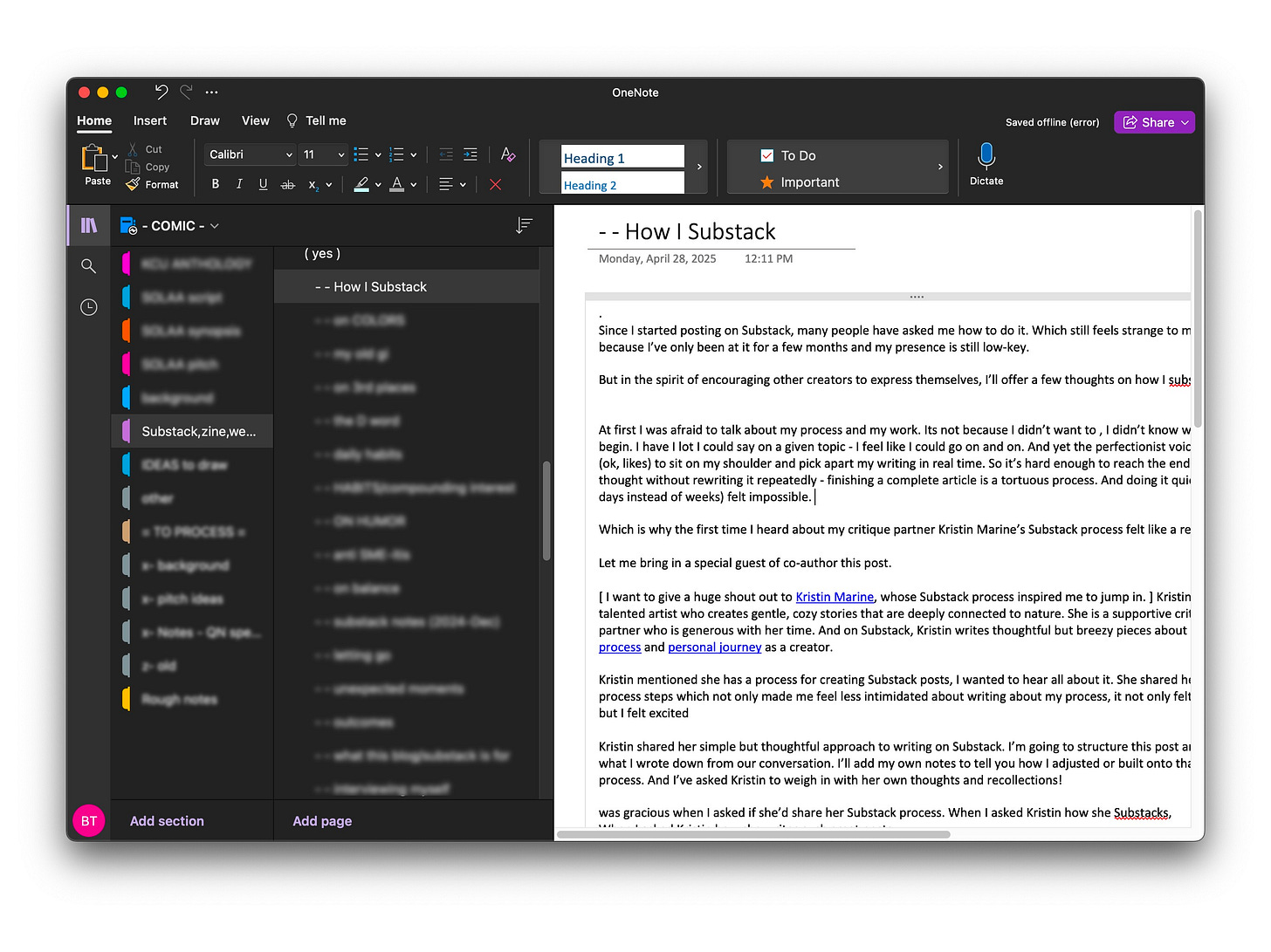Viewport: 1271px width, 952px height.
Task: Decrease indent of paragraph
Action: 446,154
